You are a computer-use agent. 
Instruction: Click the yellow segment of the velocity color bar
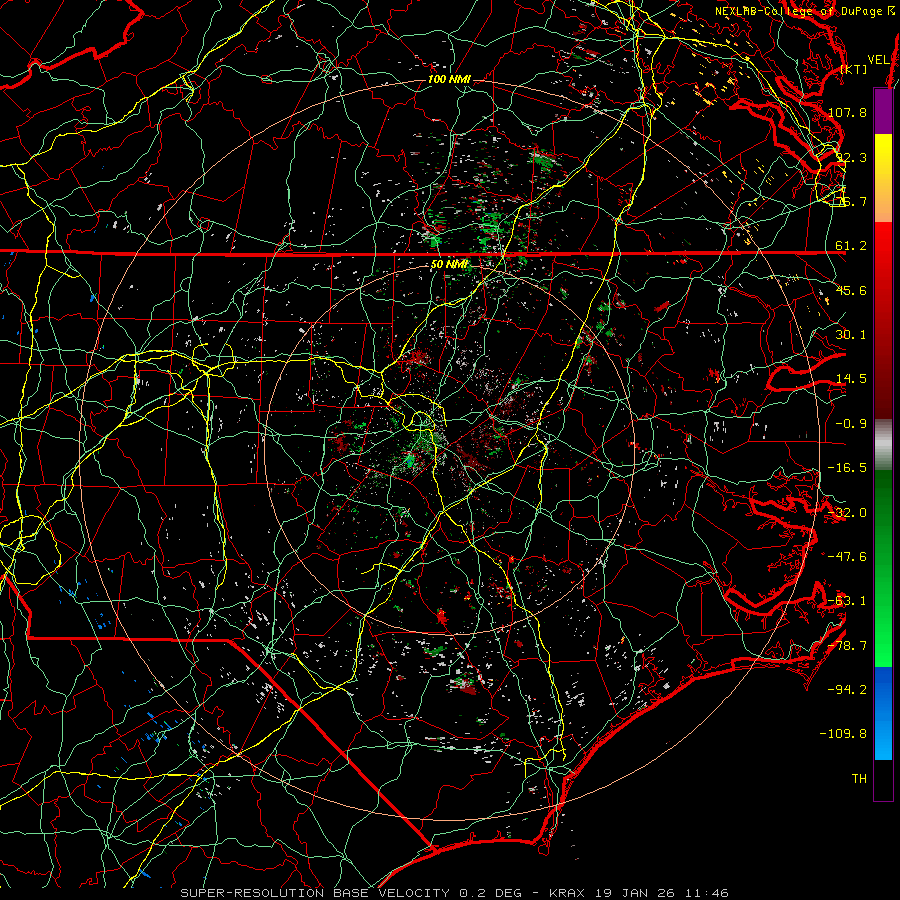[x=883, y=178]
